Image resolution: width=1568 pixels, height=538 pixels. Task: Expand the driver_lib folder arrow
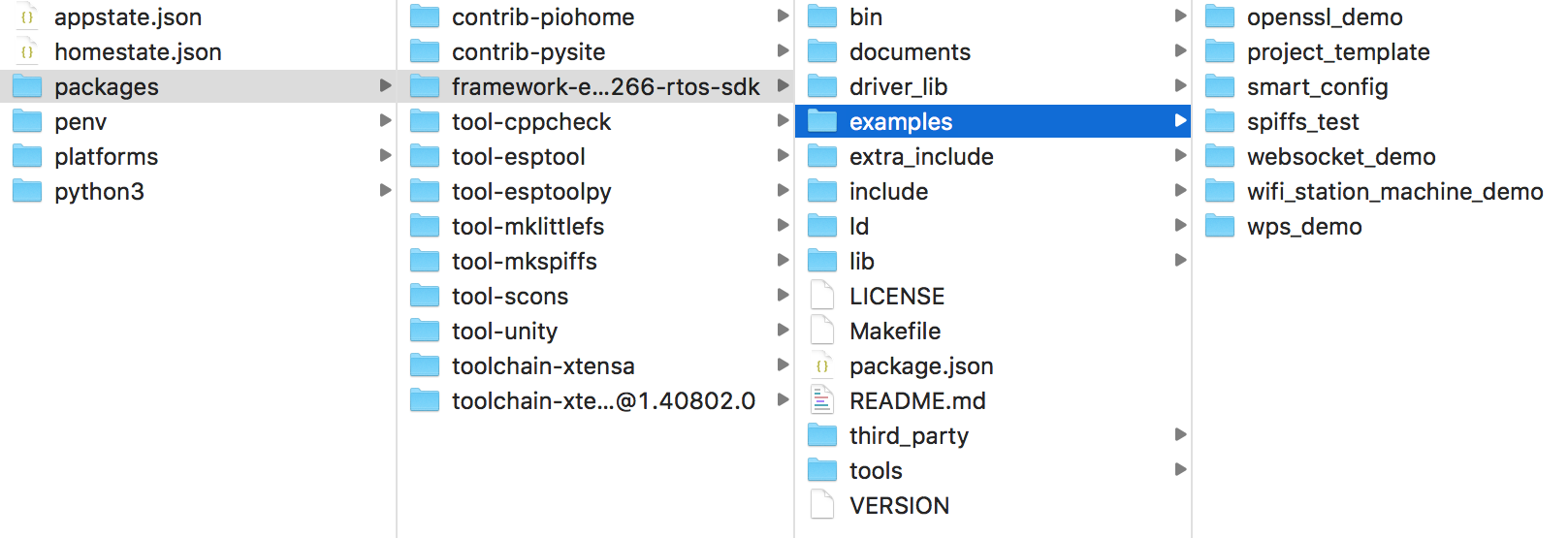[1180, 86]
